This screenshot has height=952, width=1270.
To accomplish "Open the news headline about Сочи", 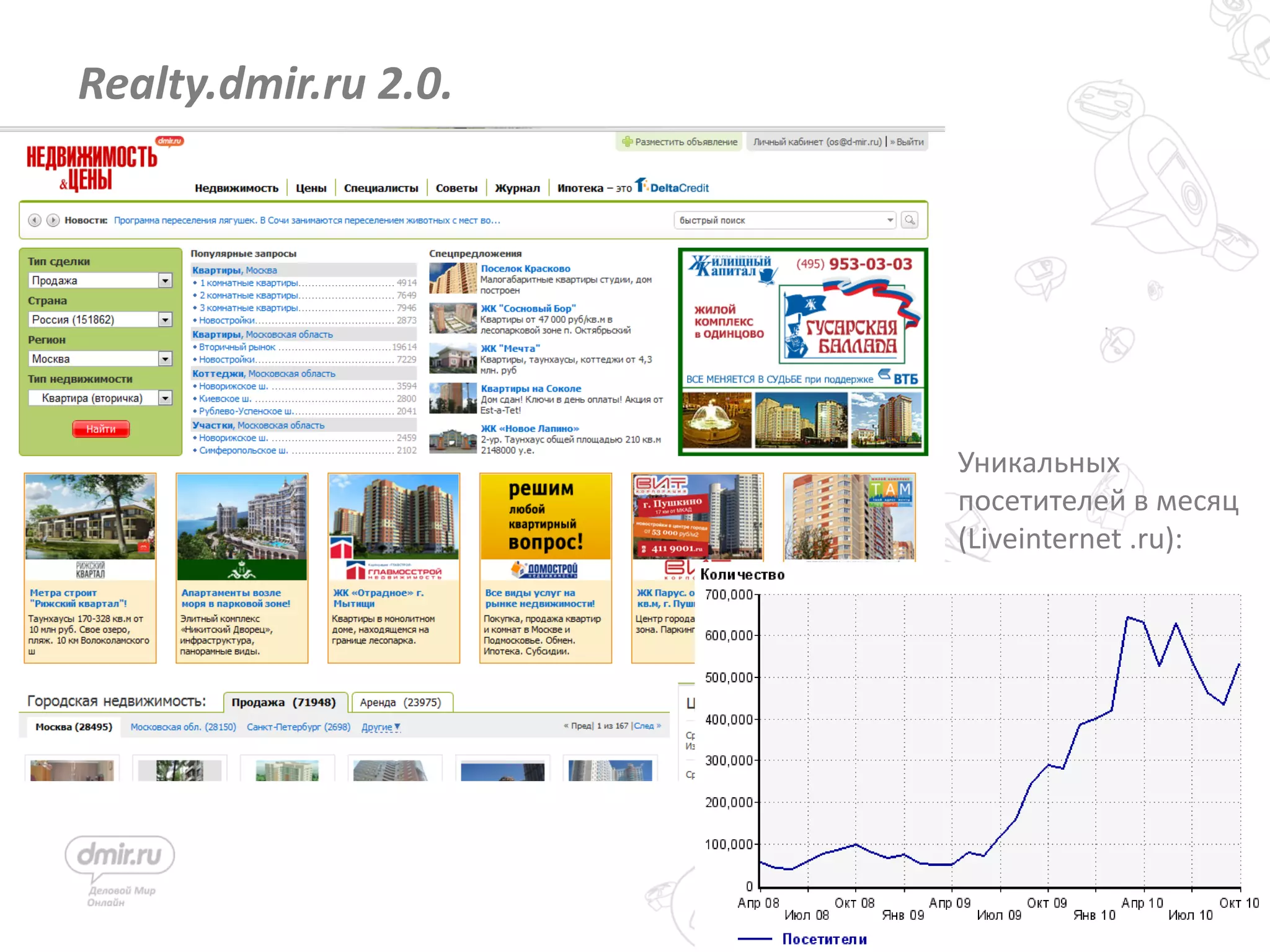I will (307, 220).
